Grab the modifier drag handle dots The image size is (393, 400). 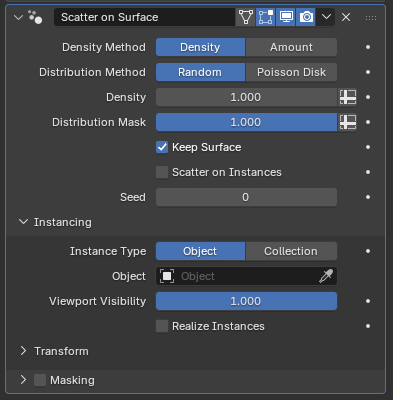coord(371,17)
